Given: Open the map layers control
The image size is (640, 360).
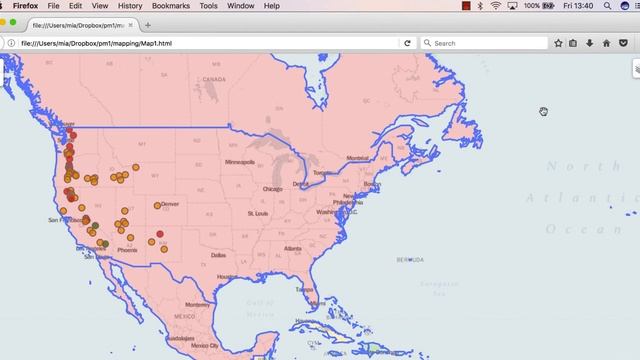Looking at the screenshot, I should pyautogui.click(x=636, y=69).
